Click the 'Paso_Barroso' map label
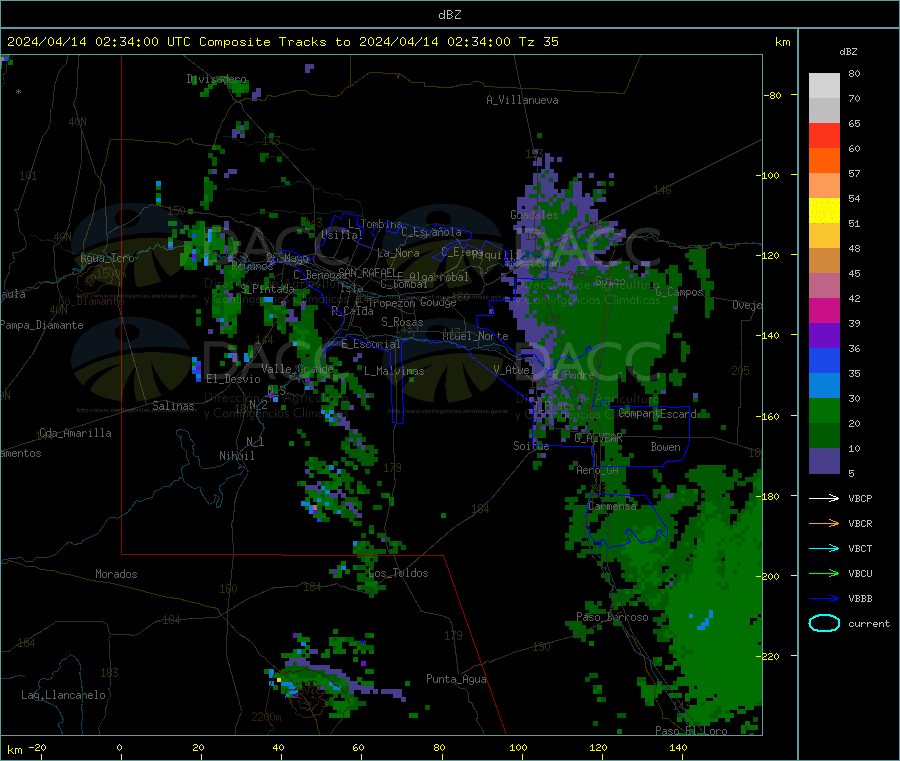Image resolution: width=900 pixels, height=761 pixels. [x=612, y=617]
